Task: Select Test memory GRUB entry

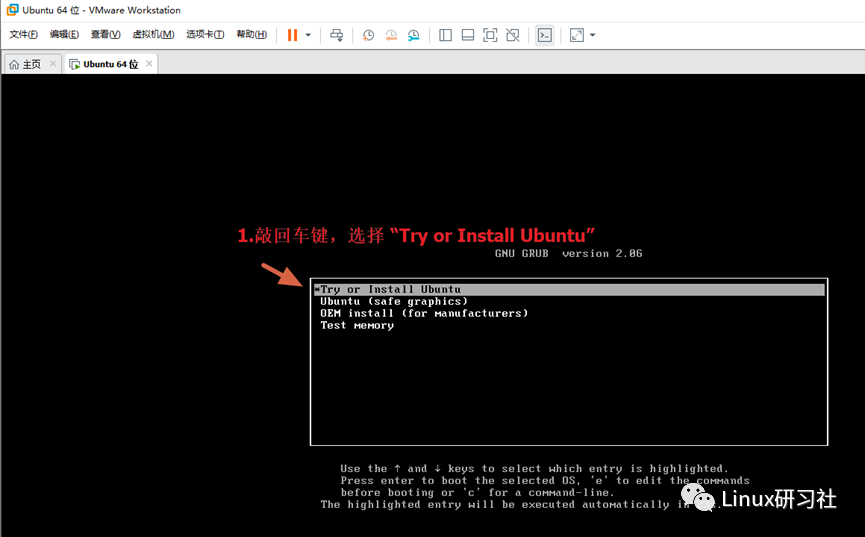Action: 357,326
